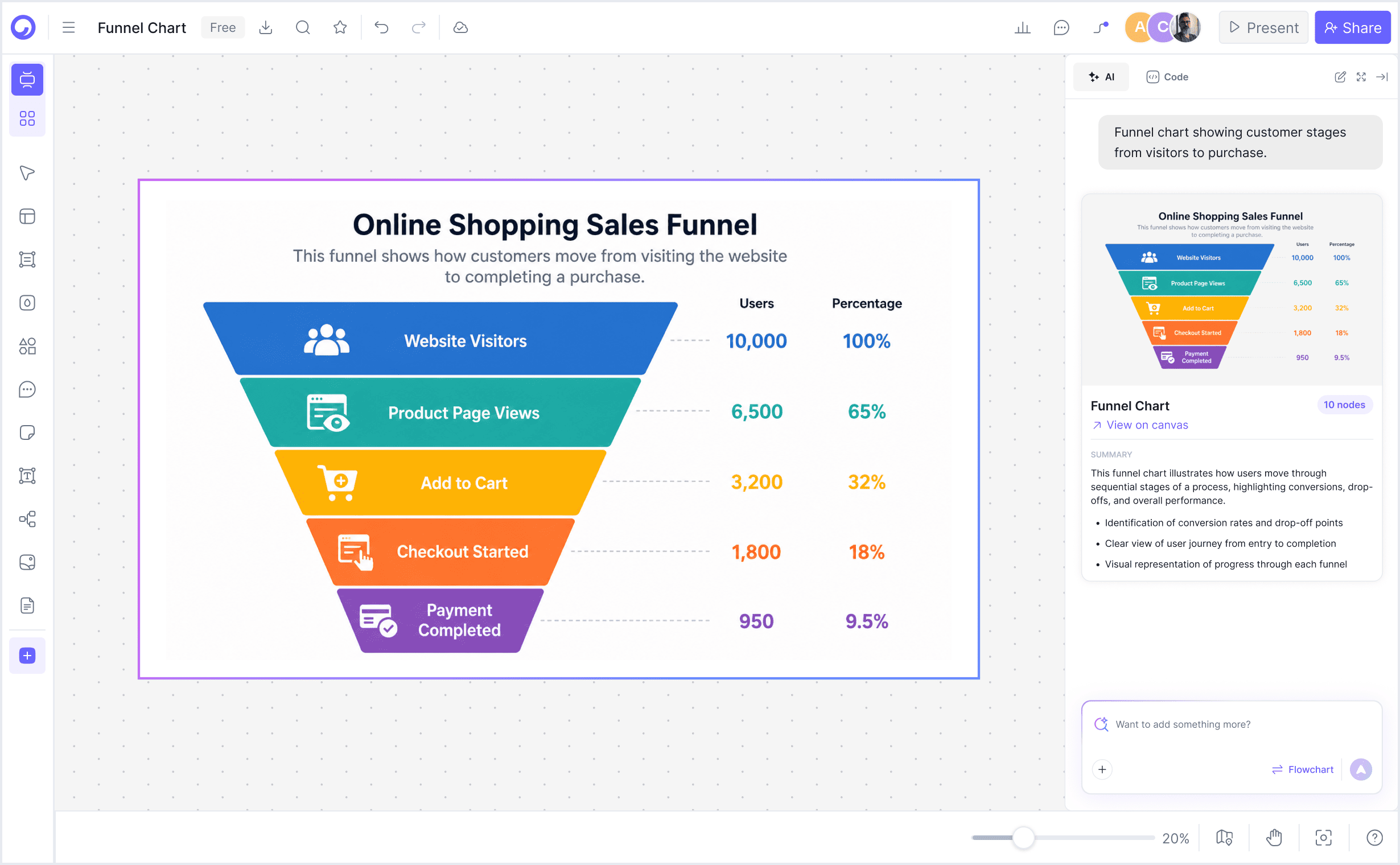Screen dimensions: 1400x865
Task: Select the cursor pointer tool
Action: (27, 173)
